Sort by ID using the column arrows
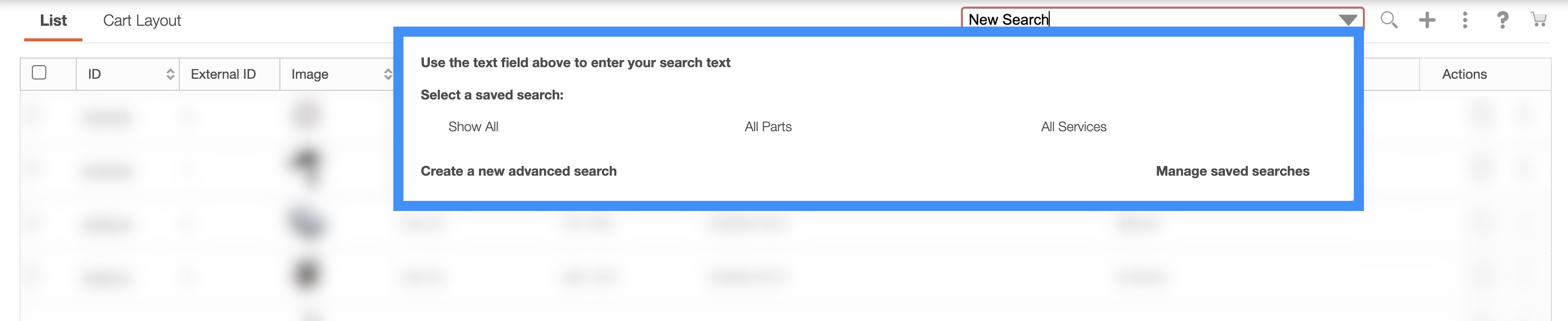 click(x=170, y=74)
